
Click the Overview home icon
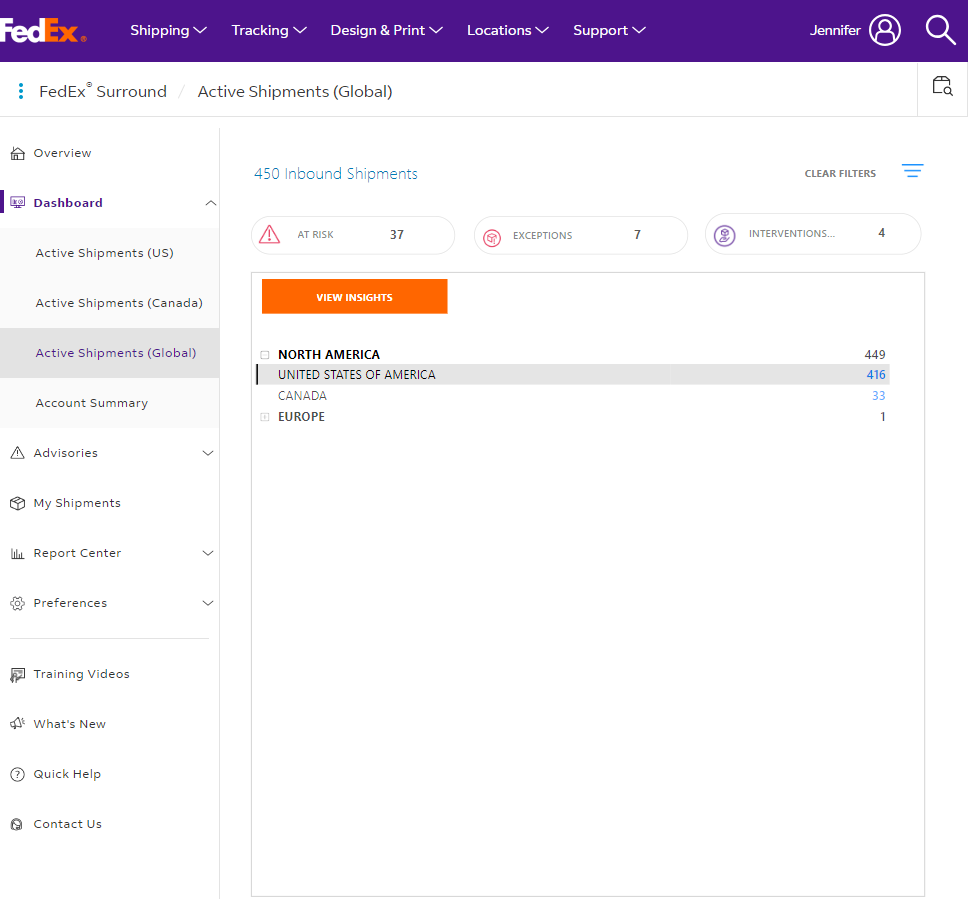(18, 153)
